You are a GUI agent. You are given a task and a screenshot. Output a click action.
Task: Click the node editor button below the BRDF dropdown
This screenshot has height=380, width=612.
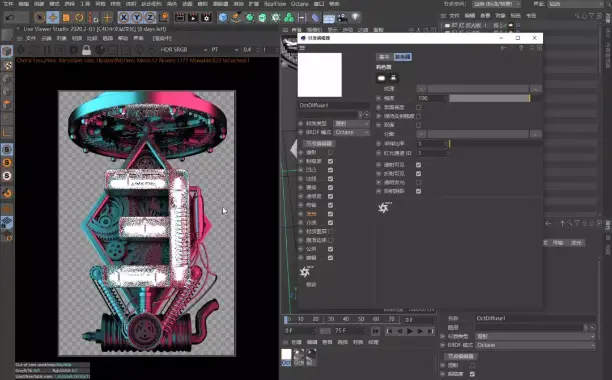pos(319,143)
